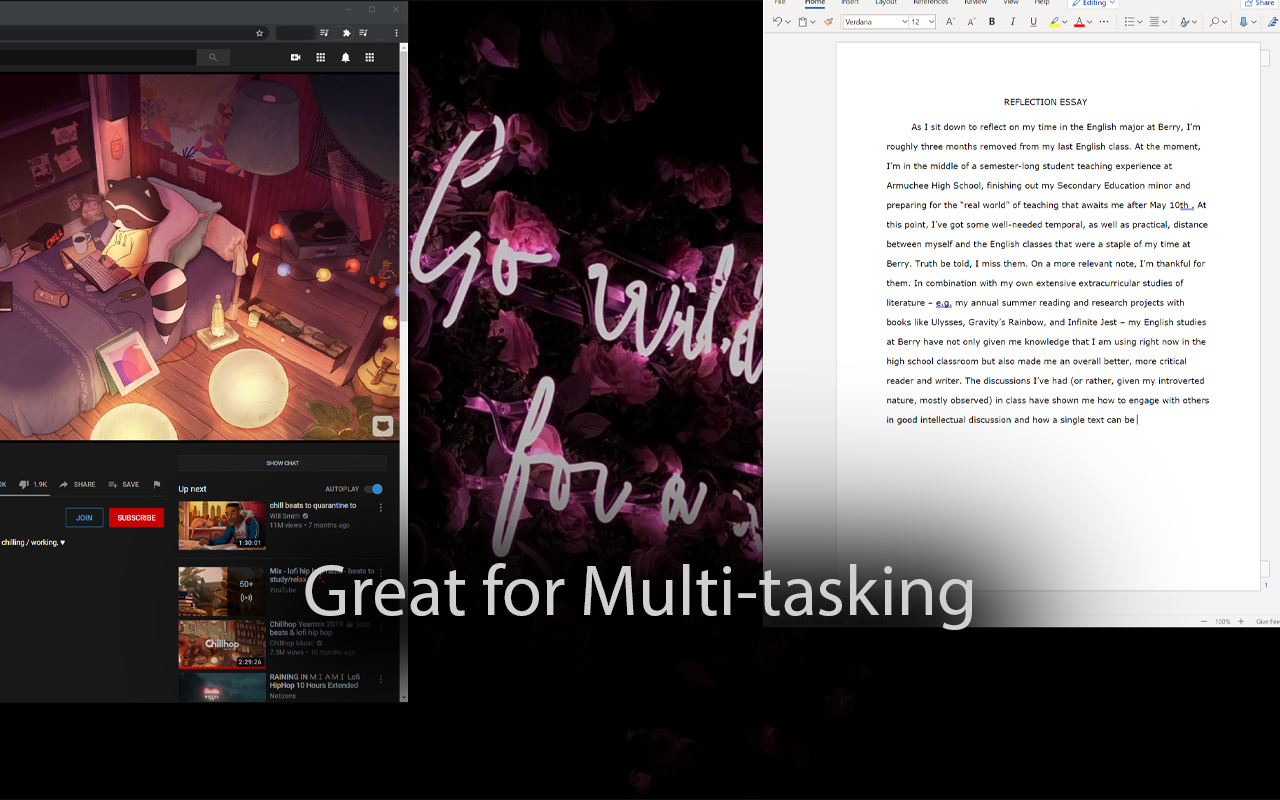Toggle underline formatting
Viewport: 1280px width, 800px height.
(x=1033, y=21)
